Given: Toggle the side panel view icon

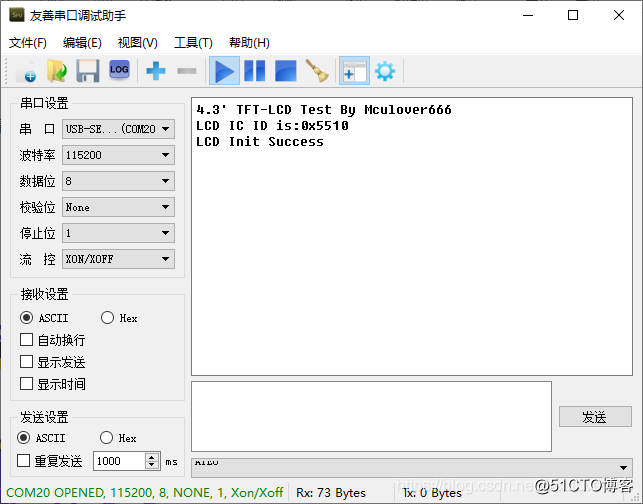Looking at the screenshot, I should pos(354,71).
